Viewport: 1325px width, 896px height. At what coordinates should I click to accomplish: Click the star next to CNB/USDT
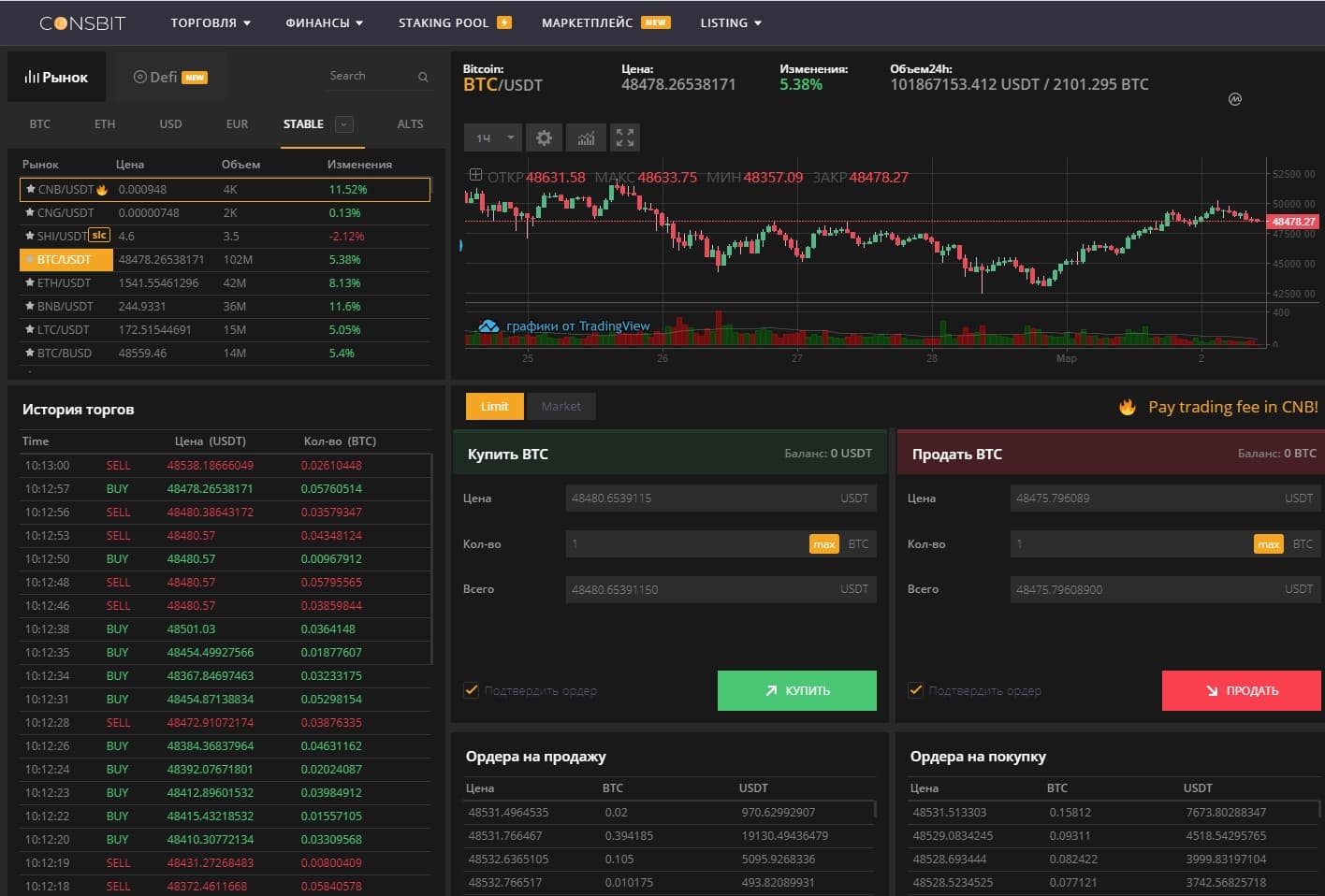pos(30,189)
